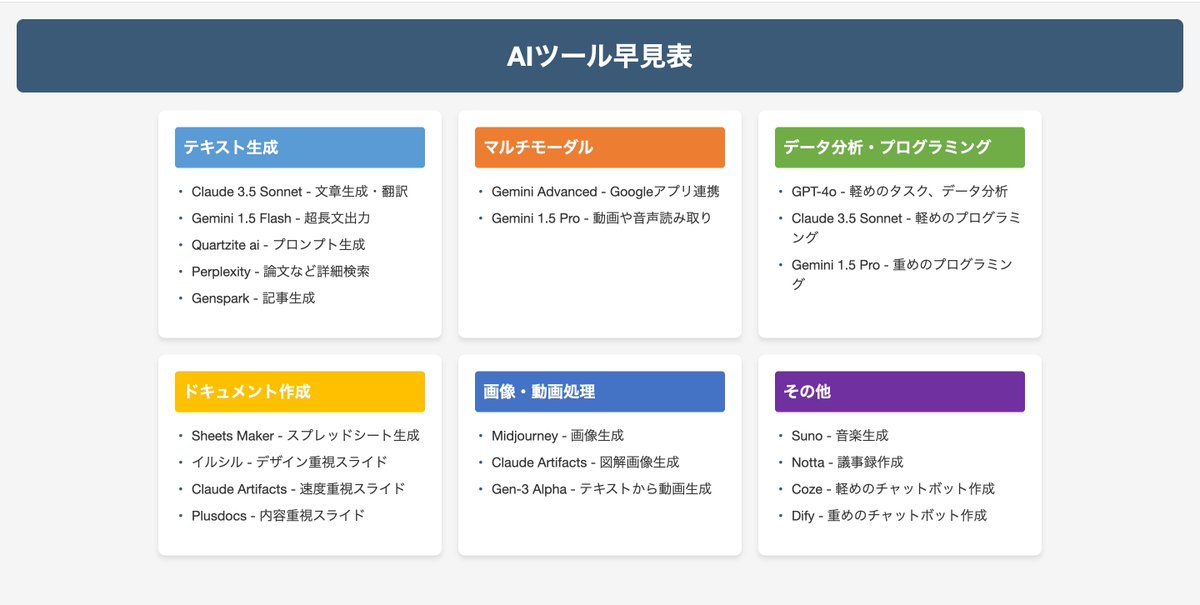
Task: Click "Claude 3.5 Sonnet - 軽めのプログラミング" entry
Action: click(906, 227)
